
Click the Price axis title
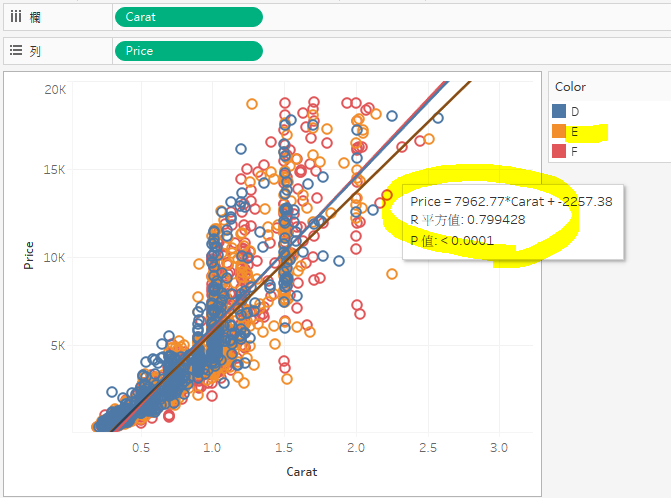(x=28, y=255)
